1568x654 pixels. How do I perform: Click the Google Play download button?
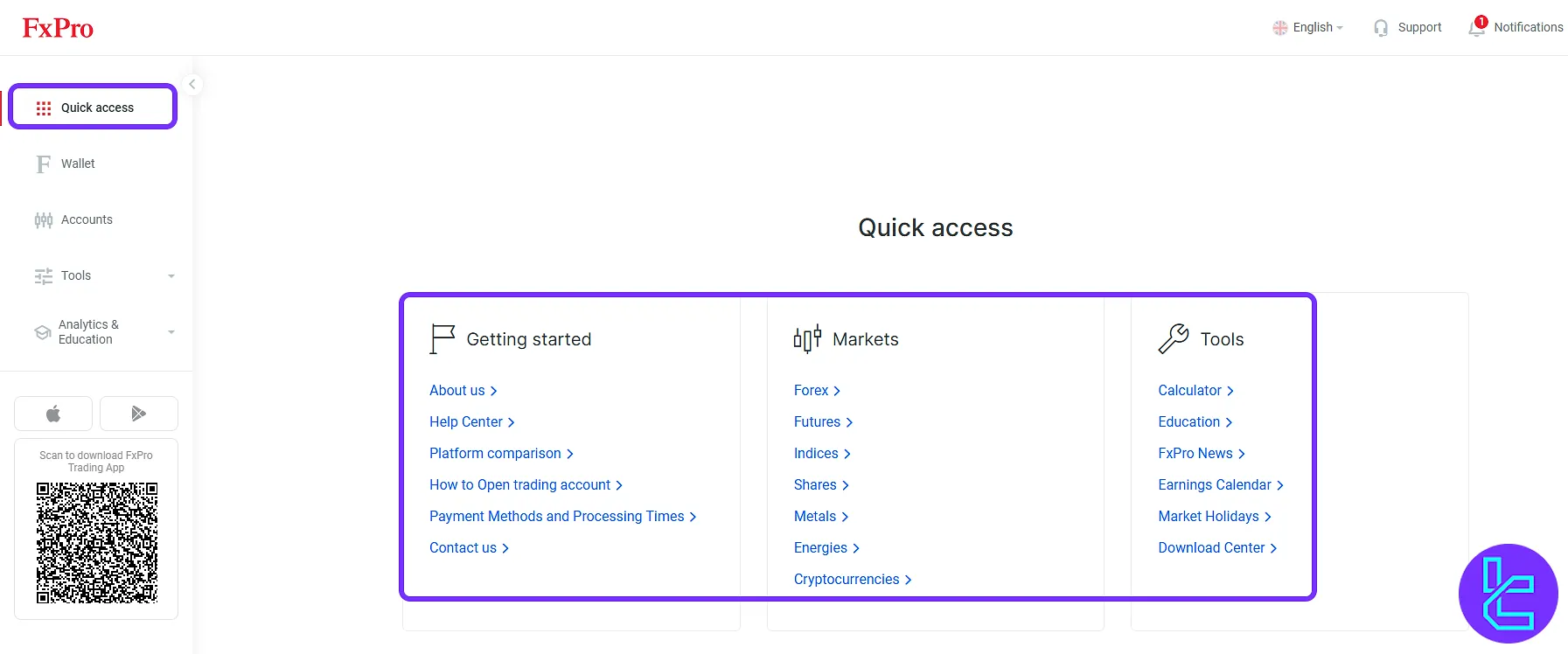(x=139, y=414)
